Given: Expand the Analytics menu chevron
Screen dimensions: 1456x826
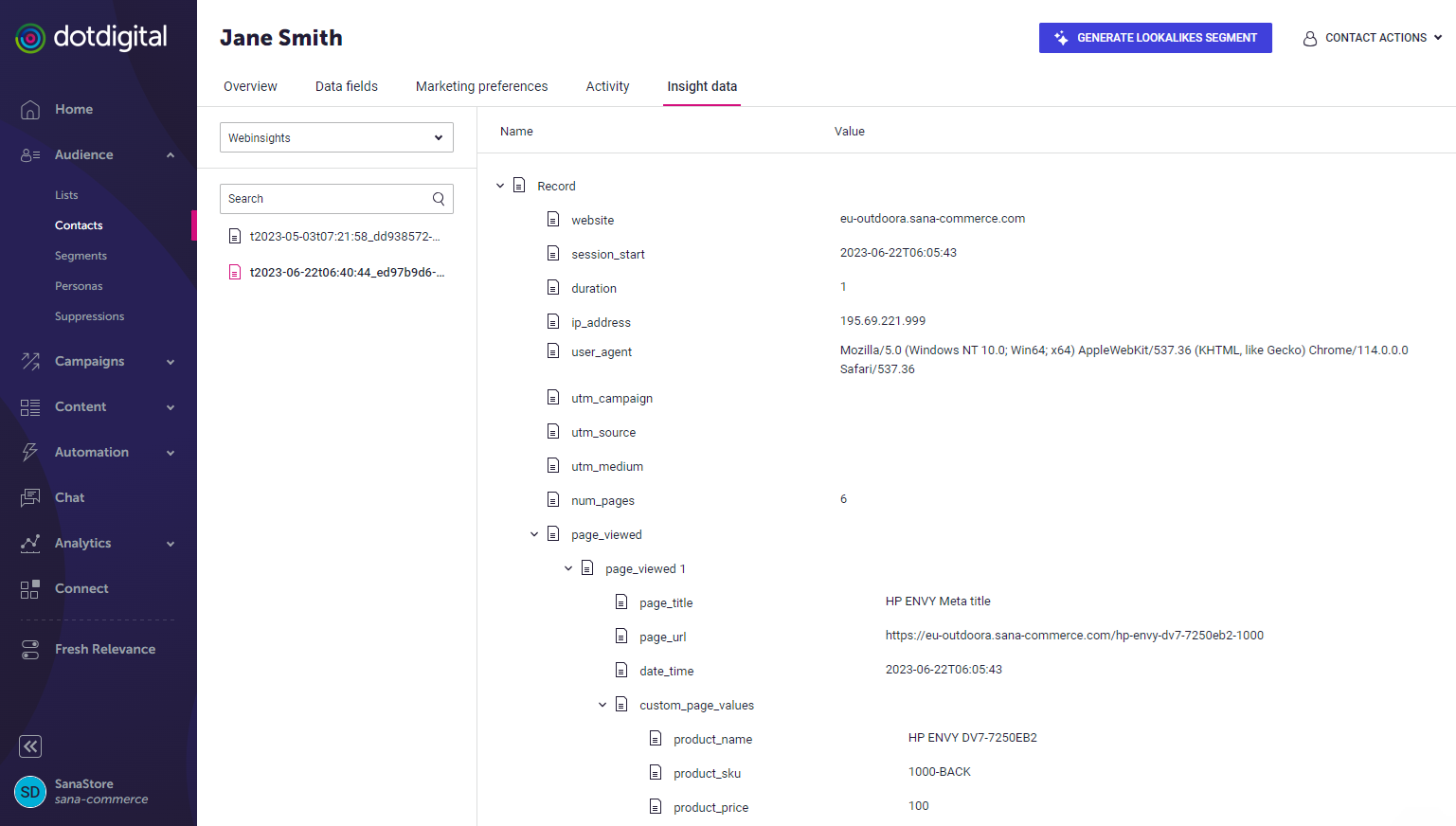Looking at the screenshot, I should tap(171, 544).
